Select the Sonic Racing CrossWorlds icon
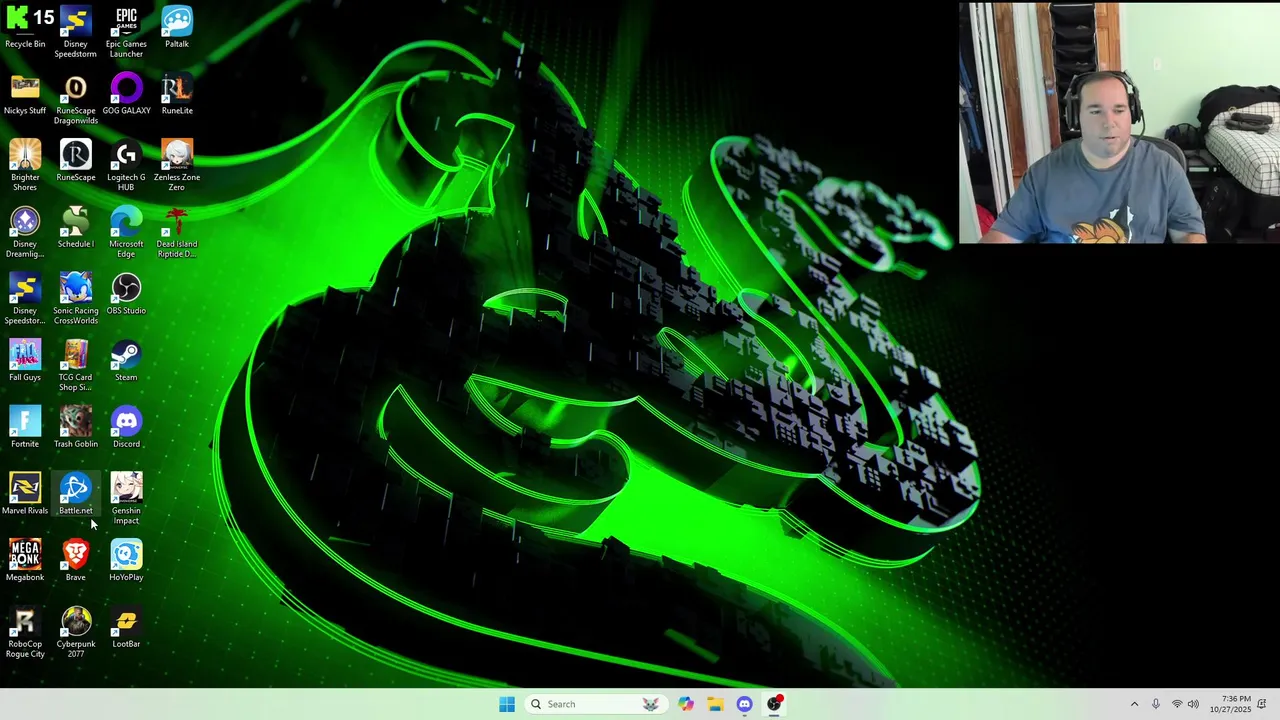Image resolution: width=1280 pixels, height=720 pixels. pos(75,299)
